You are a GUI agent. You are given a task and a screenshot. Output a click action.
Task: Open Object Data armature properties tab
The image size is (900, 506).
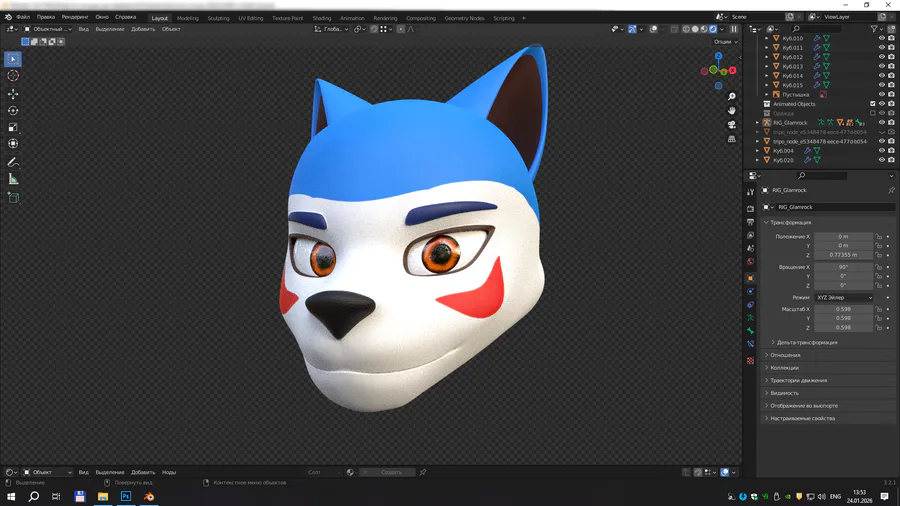(x=750, y=318)
